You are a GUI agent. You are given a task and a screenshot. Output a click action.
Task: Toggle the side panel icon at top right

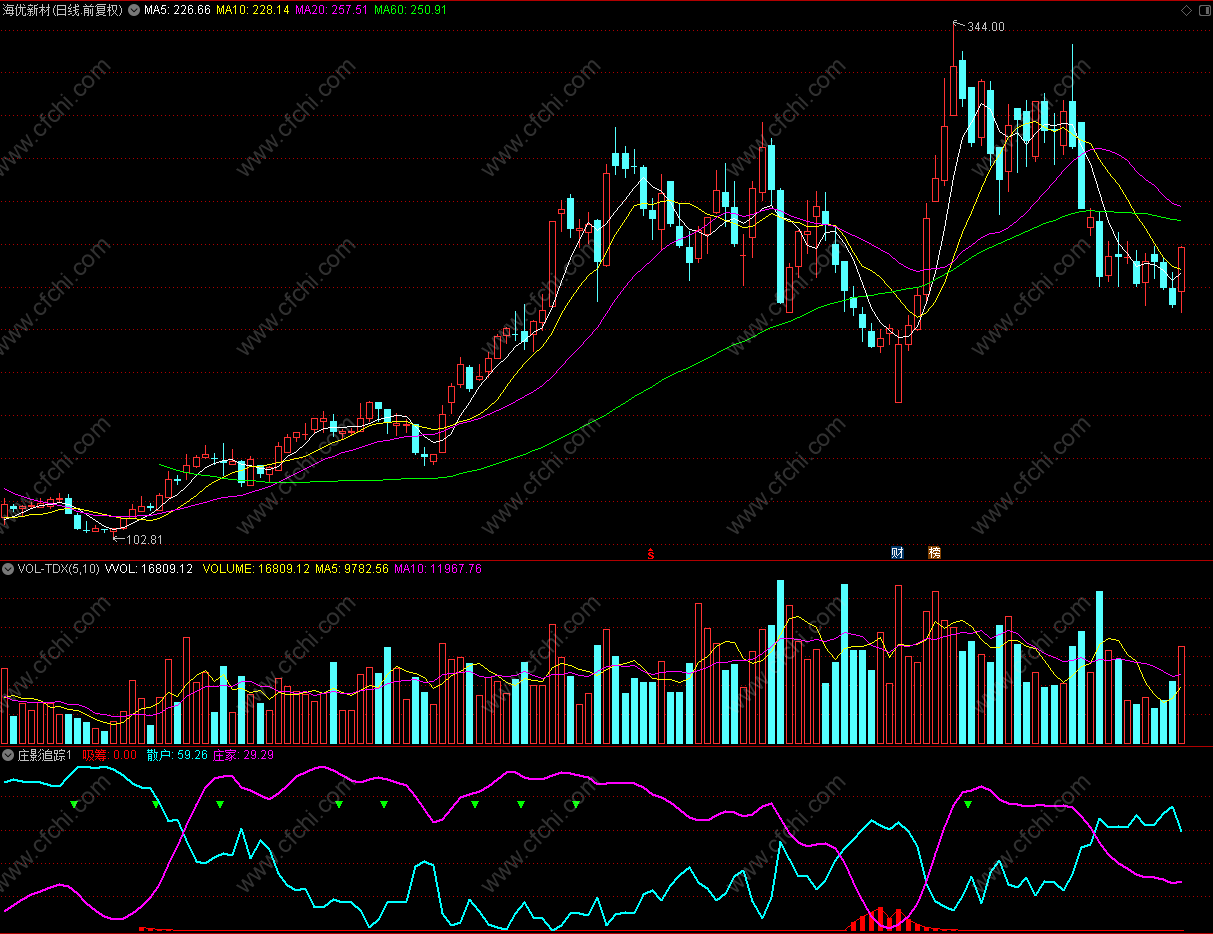click(1203, 10)
